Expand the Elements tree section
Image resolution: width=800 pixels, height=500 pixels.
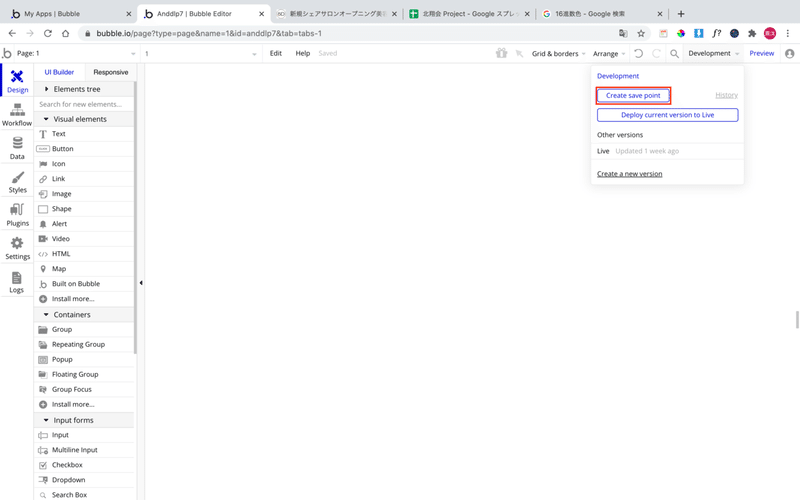[x=84, y=89]
